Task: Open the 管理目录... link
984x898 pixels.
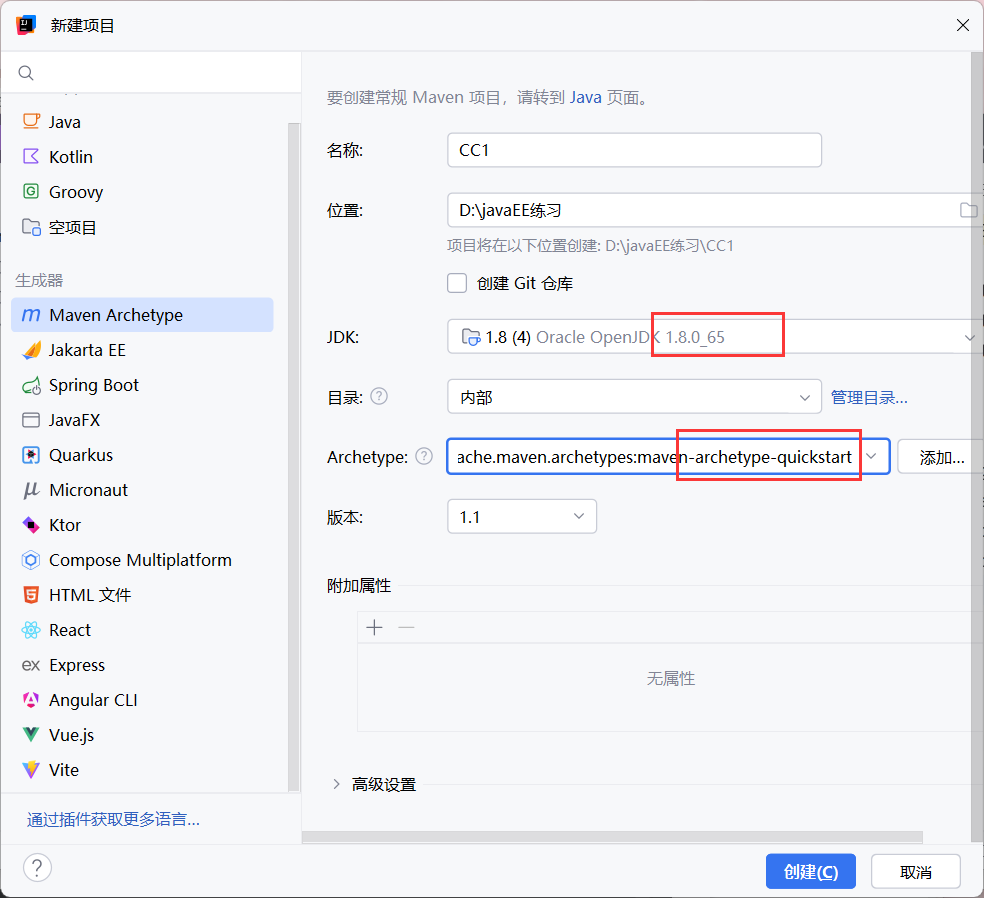Action: tap(869, 397)
